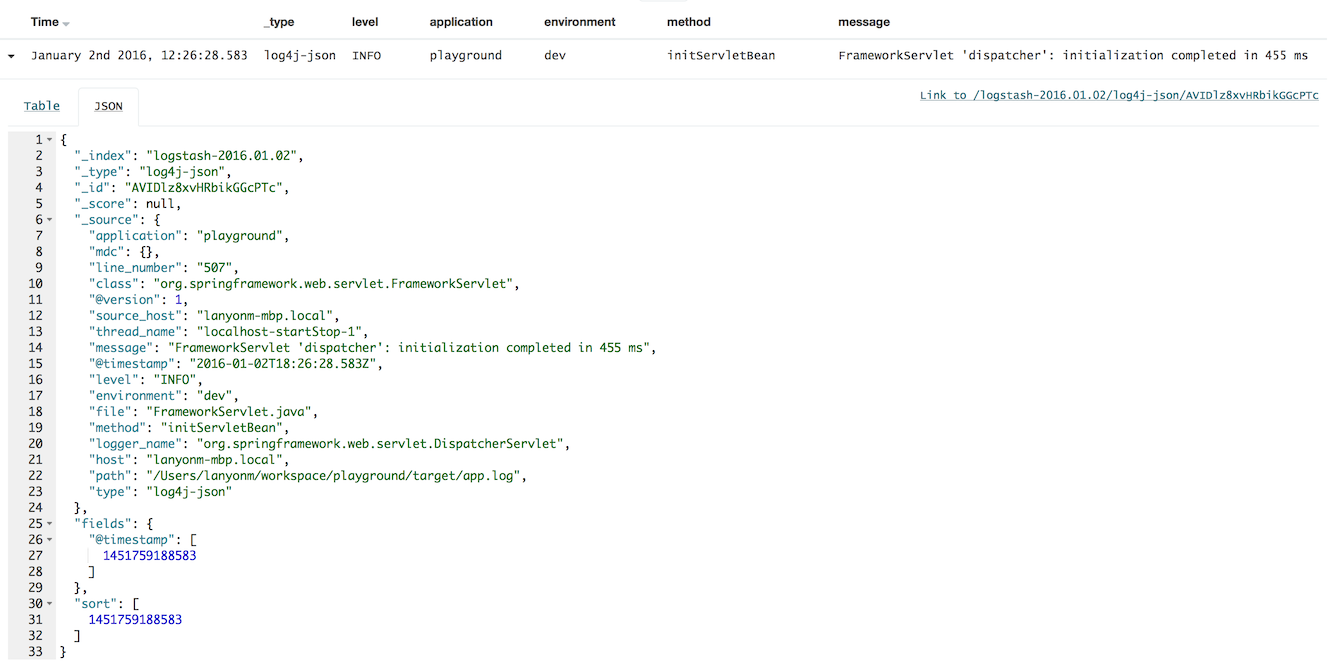Switch to the Table tab
This screenshot has width=1329, height=666.
41,105
